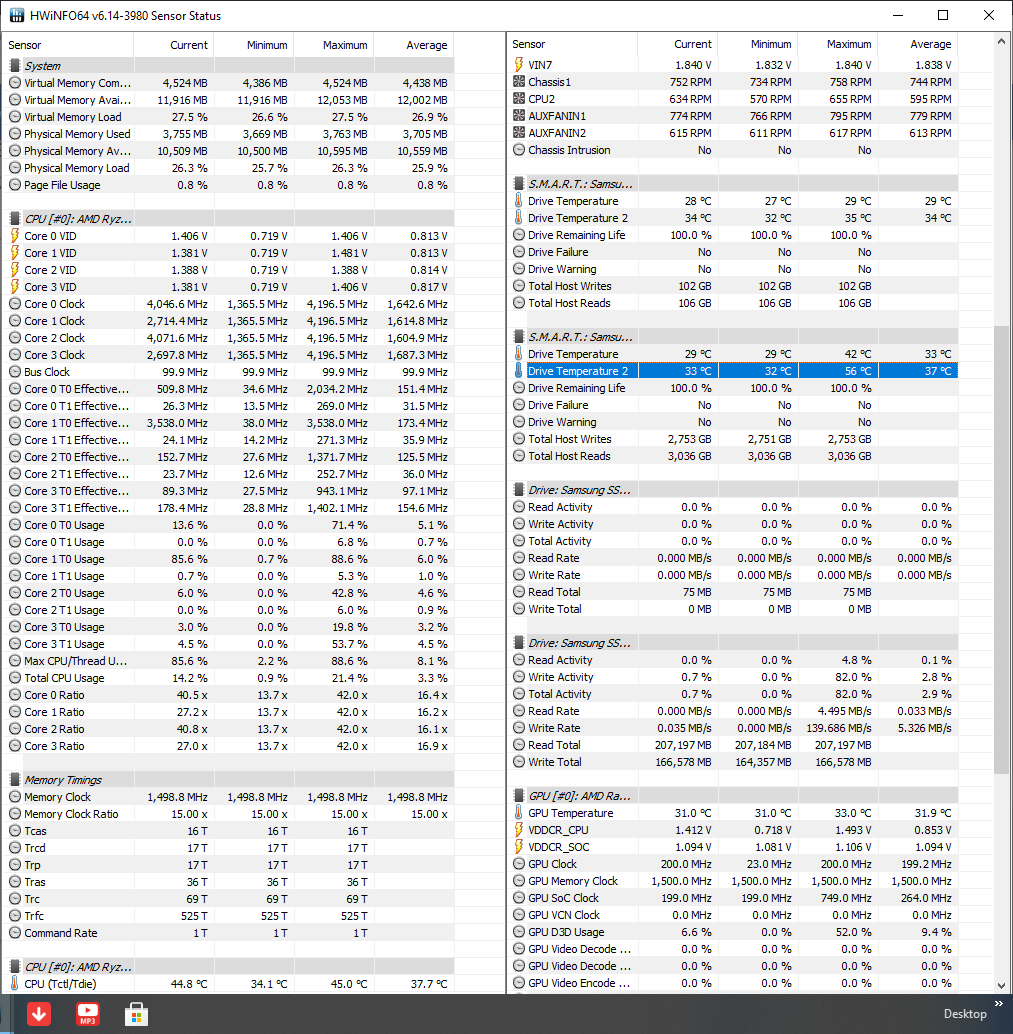Select the GPU Video Encode ... row
The height and width of the screenshot is (1034, 1013).
tap(733, 983)
